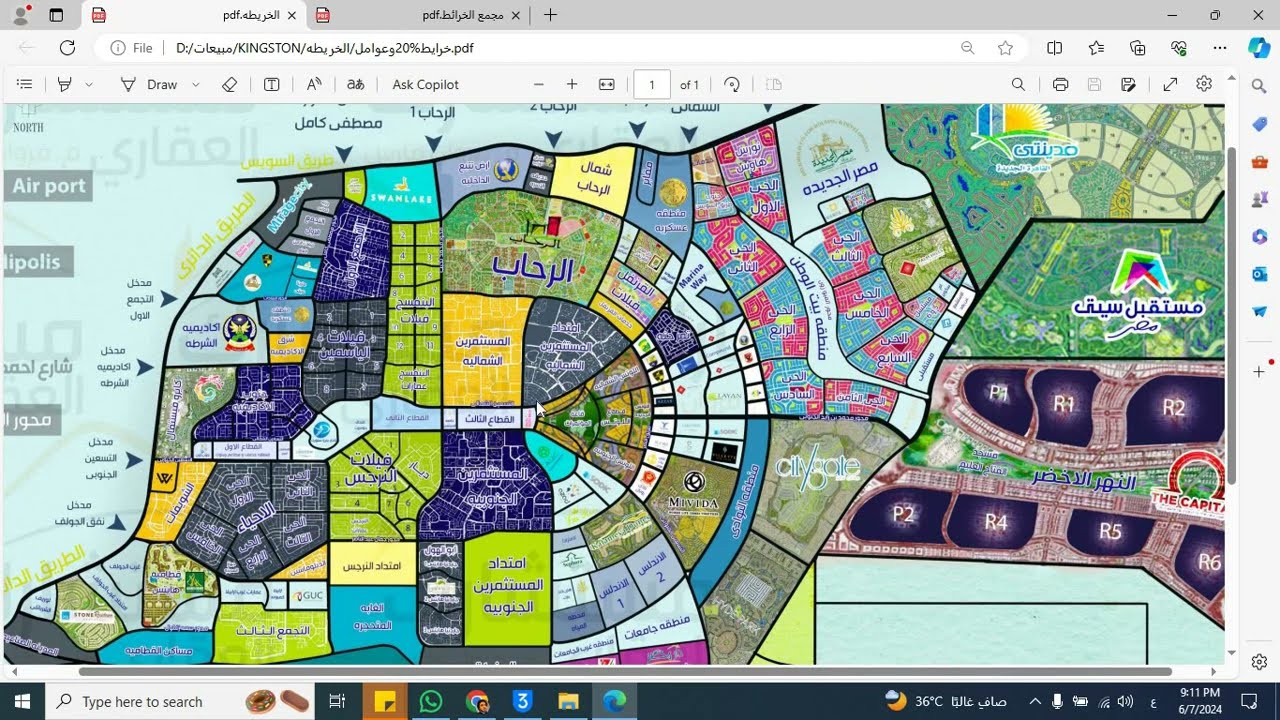1280x720 pixels.
Task: Open the tab actions menu
Action: (56, 15)
